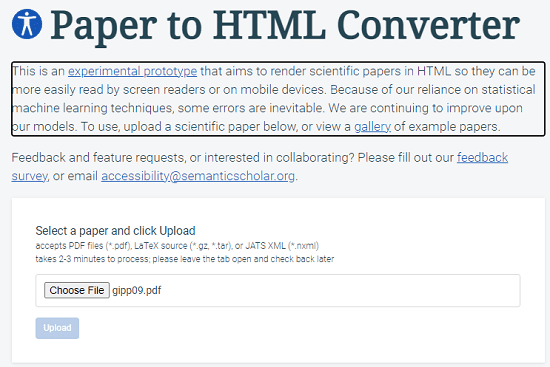This screenshot has width=550, height=367.
Task: Open the gallery of example papers link
Action: point(372,126)
